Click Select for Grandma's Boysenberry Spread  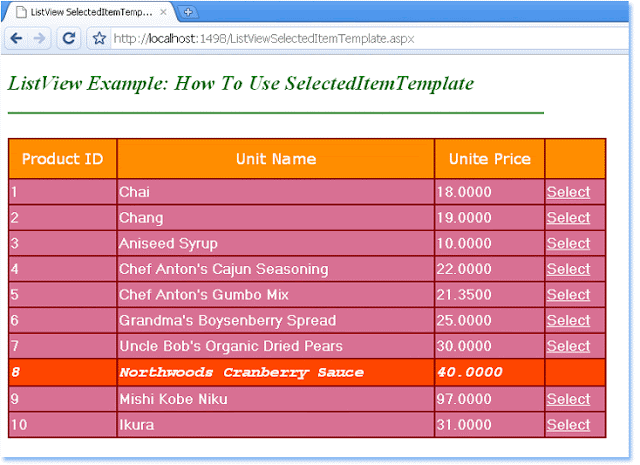coord(569,320)
